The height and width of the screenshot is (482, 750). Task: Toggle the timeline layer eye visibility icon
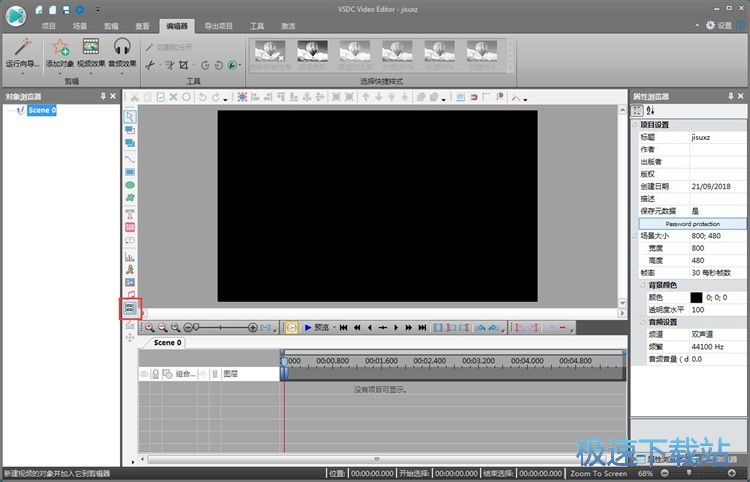point(145,374)
